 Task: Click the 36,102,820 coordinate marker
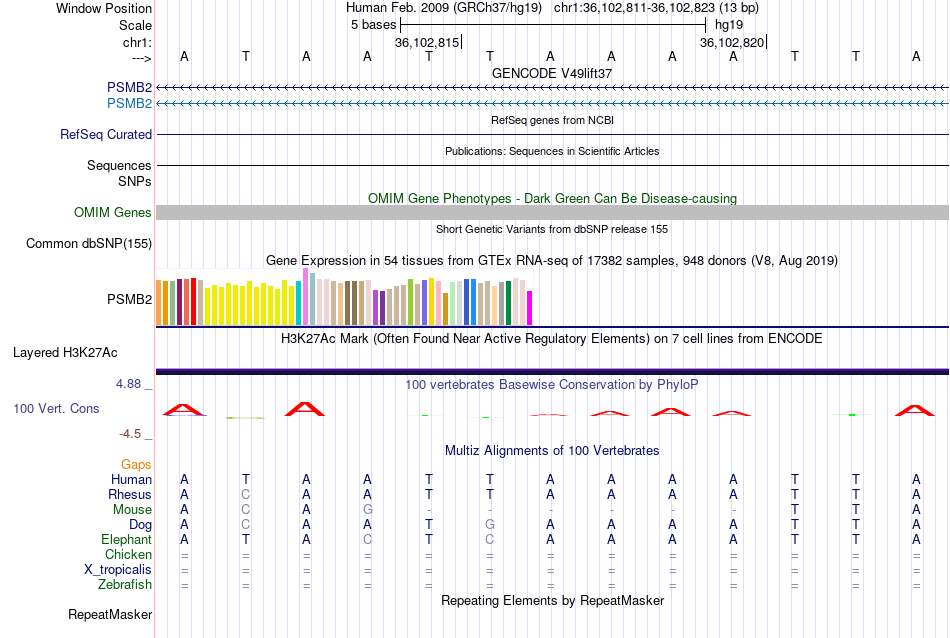[x=732, y=42]
